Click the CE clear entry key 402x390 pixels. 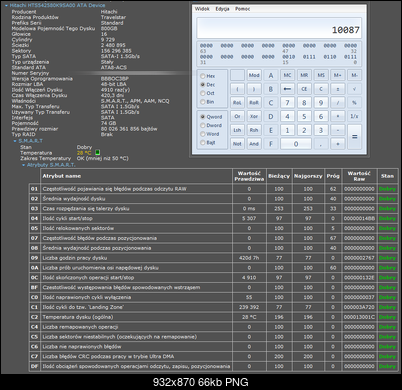coord(304,89)
